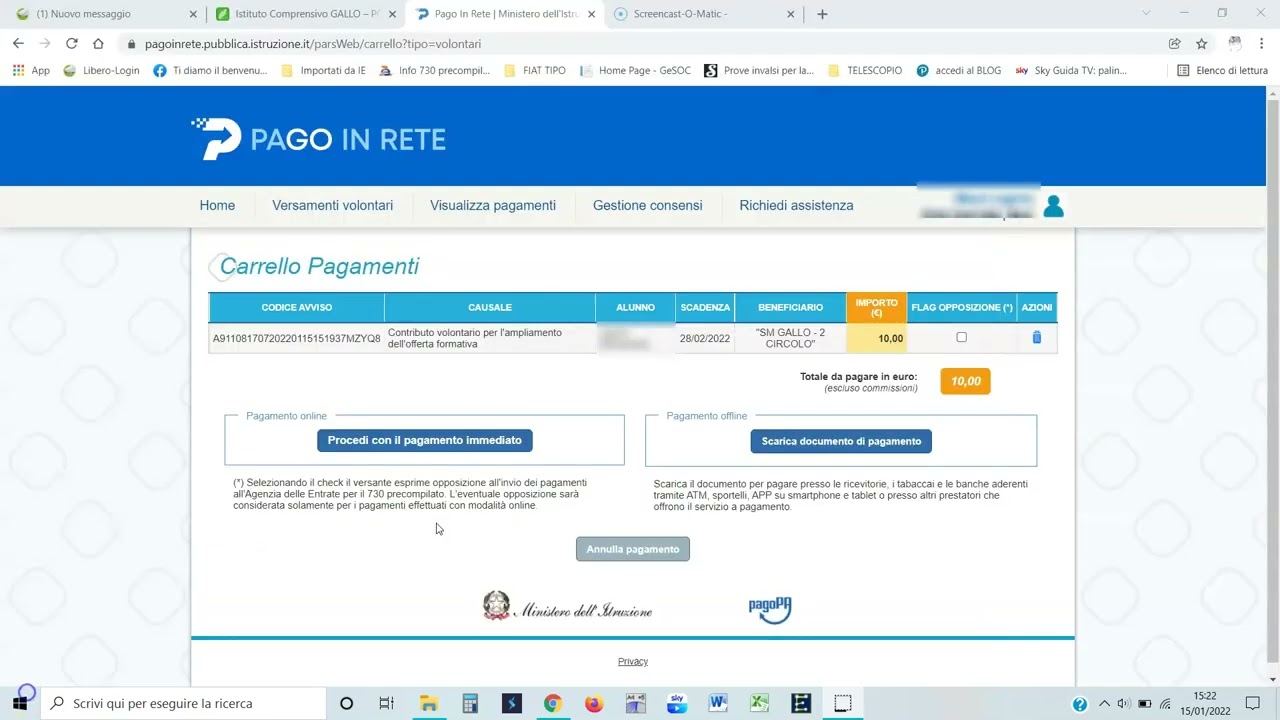The width and height of the screenshot is (1280, 720).
Task: Open Cortana circle on the taskbar
Action: coord(346,703)
